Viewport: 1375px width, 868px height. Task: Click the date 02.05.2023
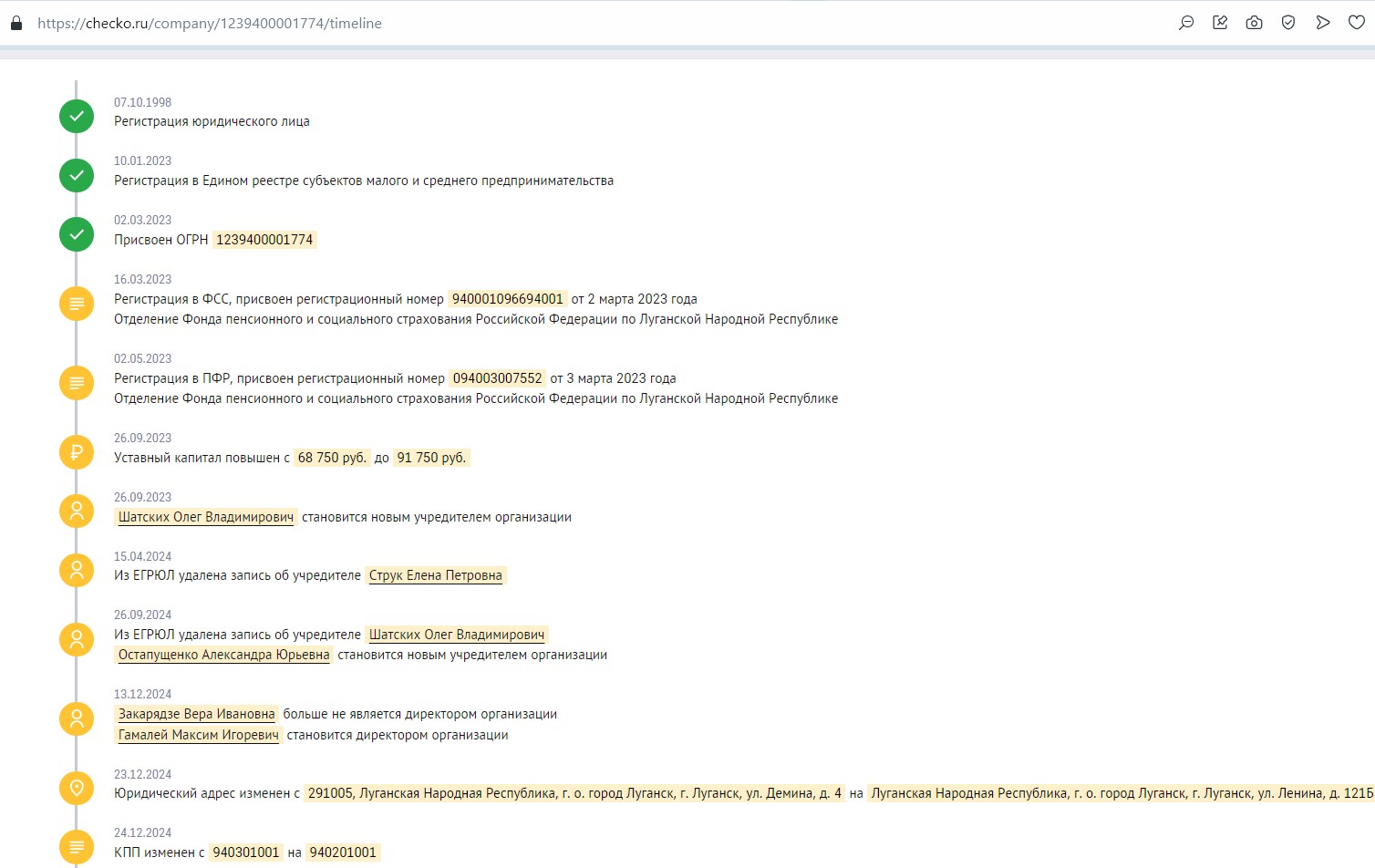142,358
